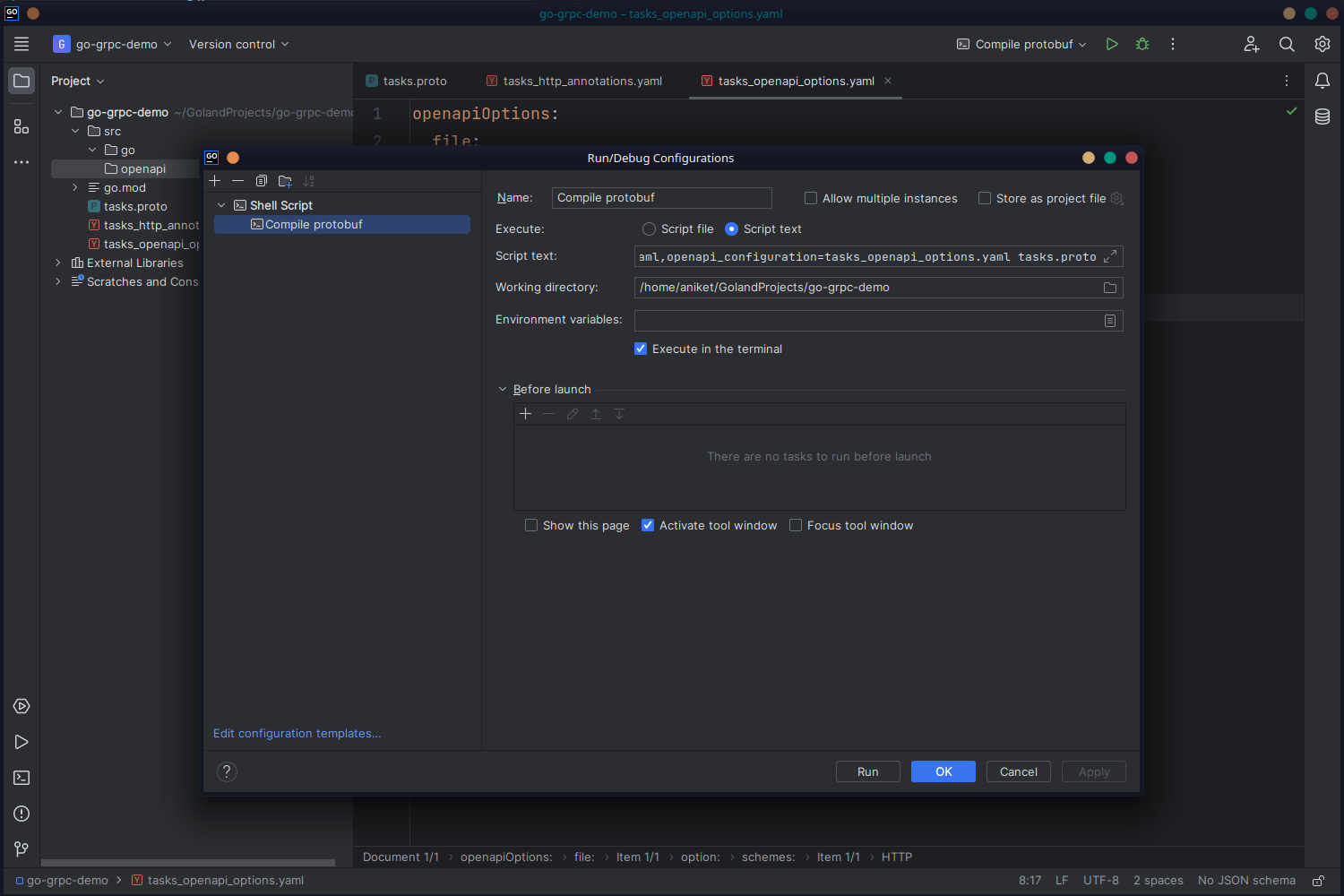Copy the selected configuration

tap(261, 180)
